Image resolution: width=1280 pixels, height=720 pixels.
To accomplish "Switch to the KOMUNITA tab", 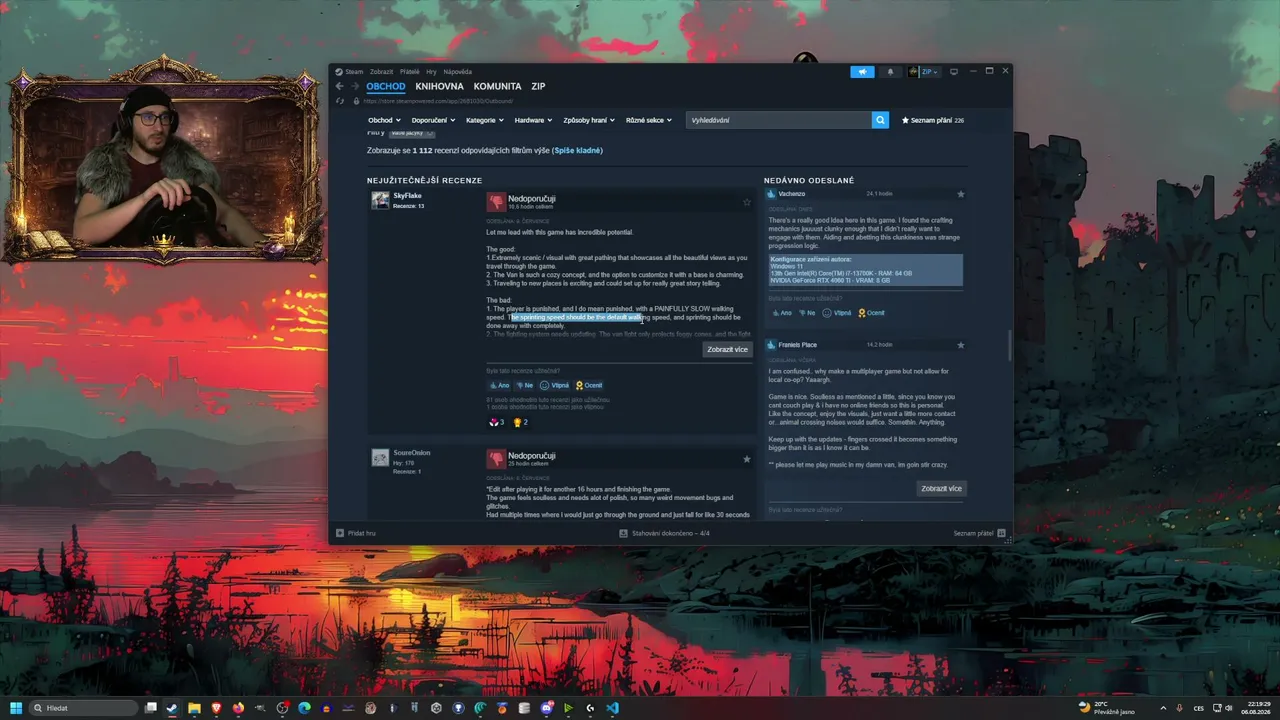I will pos(497,87).
